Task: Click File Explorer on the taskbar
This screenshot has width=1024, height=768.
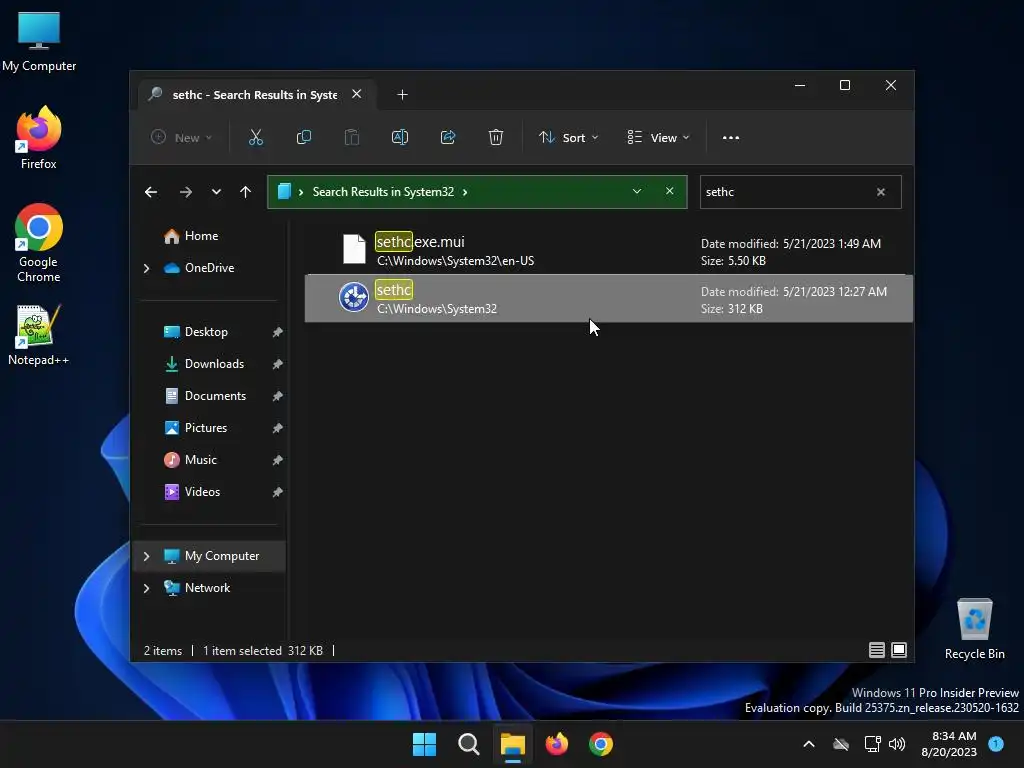Action: [513, 744]
